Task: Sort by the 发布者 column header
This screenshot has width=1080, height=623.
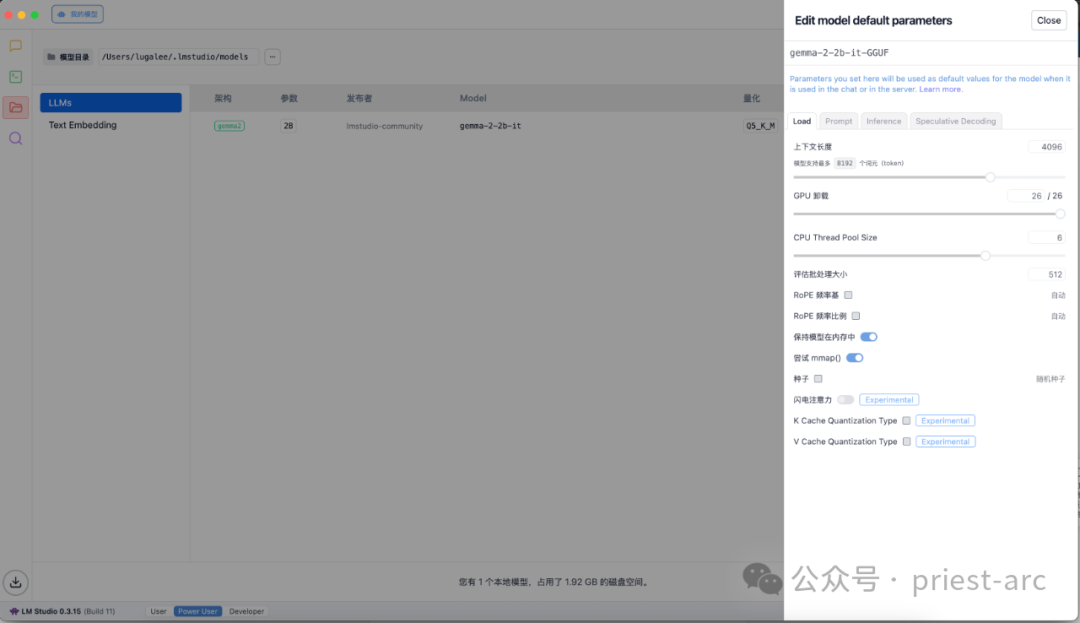Action: point(359,98)
